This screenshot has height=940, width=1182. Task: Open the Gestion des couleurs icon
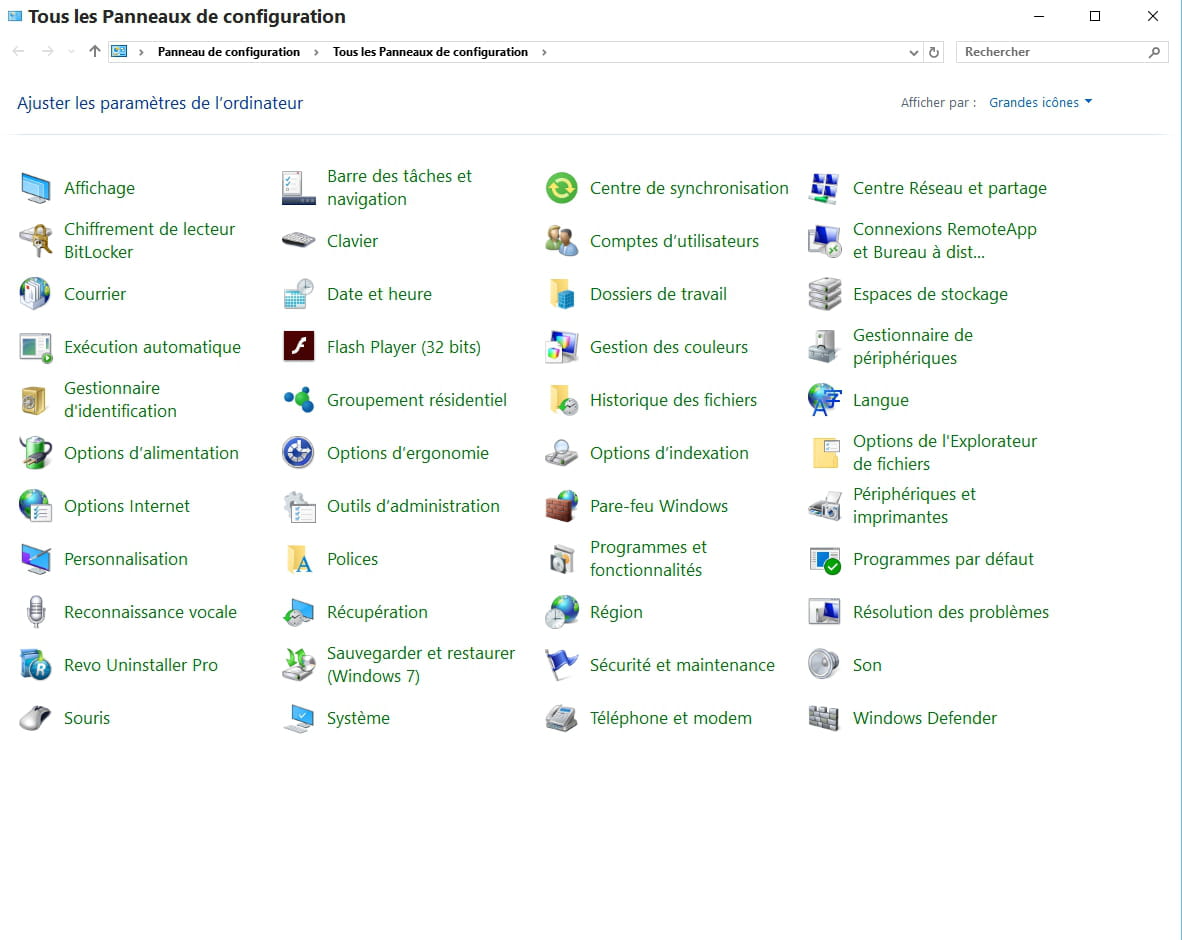pyautogui.click(x=562, y=347)
